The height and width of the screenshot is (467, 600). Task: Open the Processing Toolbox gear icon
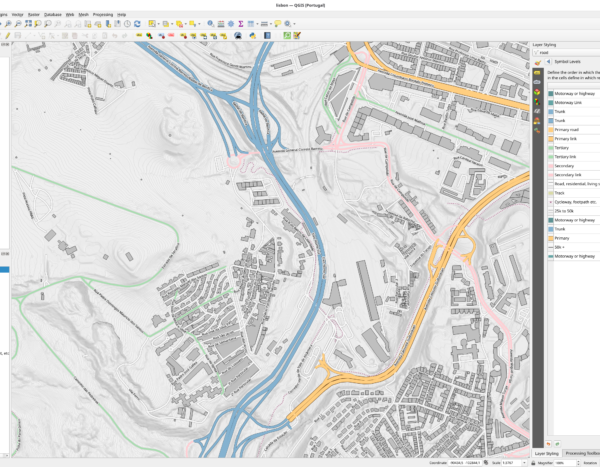click(x=231, y=24)
